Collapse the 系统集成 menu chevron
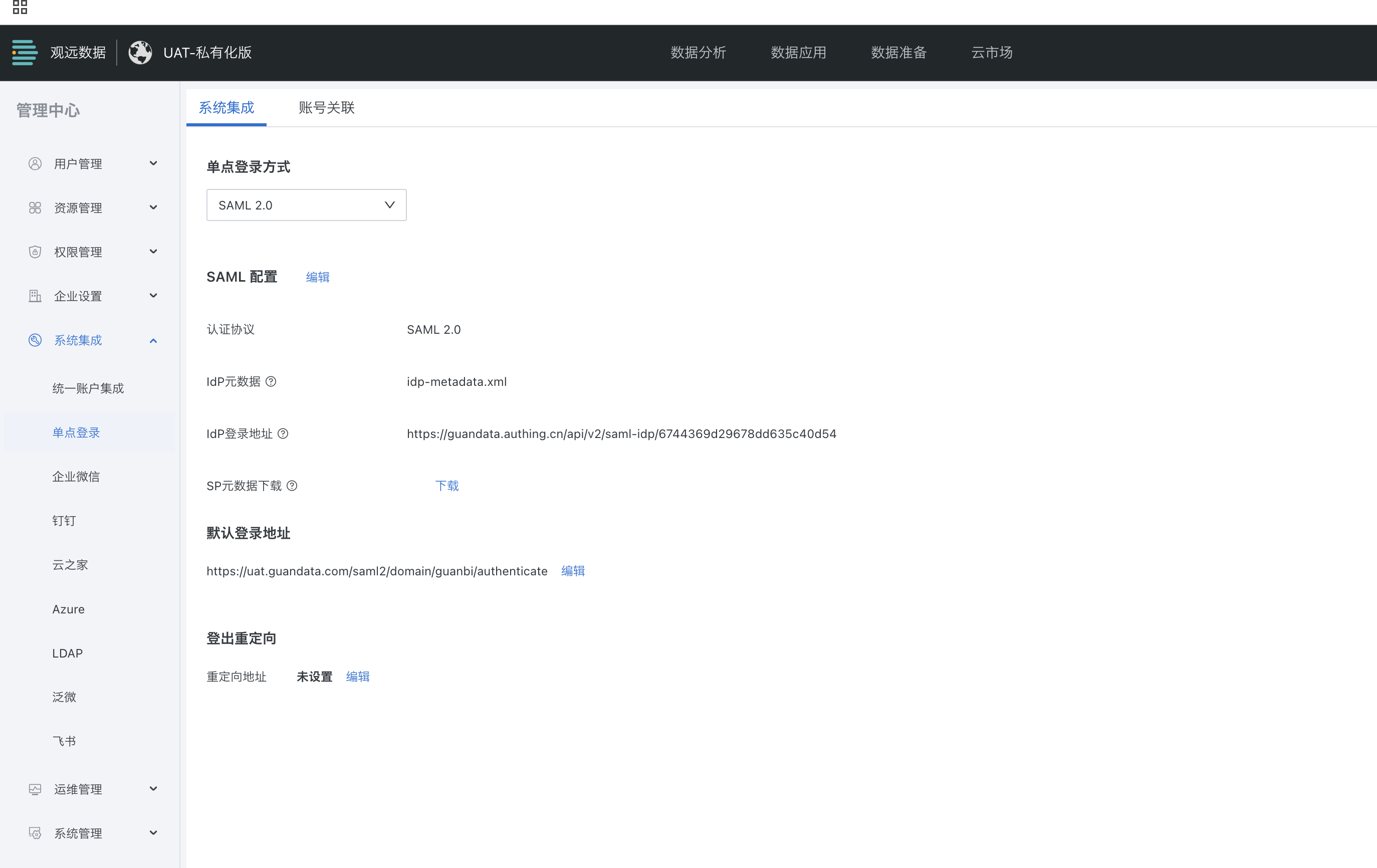The width and height of the screenshot is (1377, 868). pos(153,341)
